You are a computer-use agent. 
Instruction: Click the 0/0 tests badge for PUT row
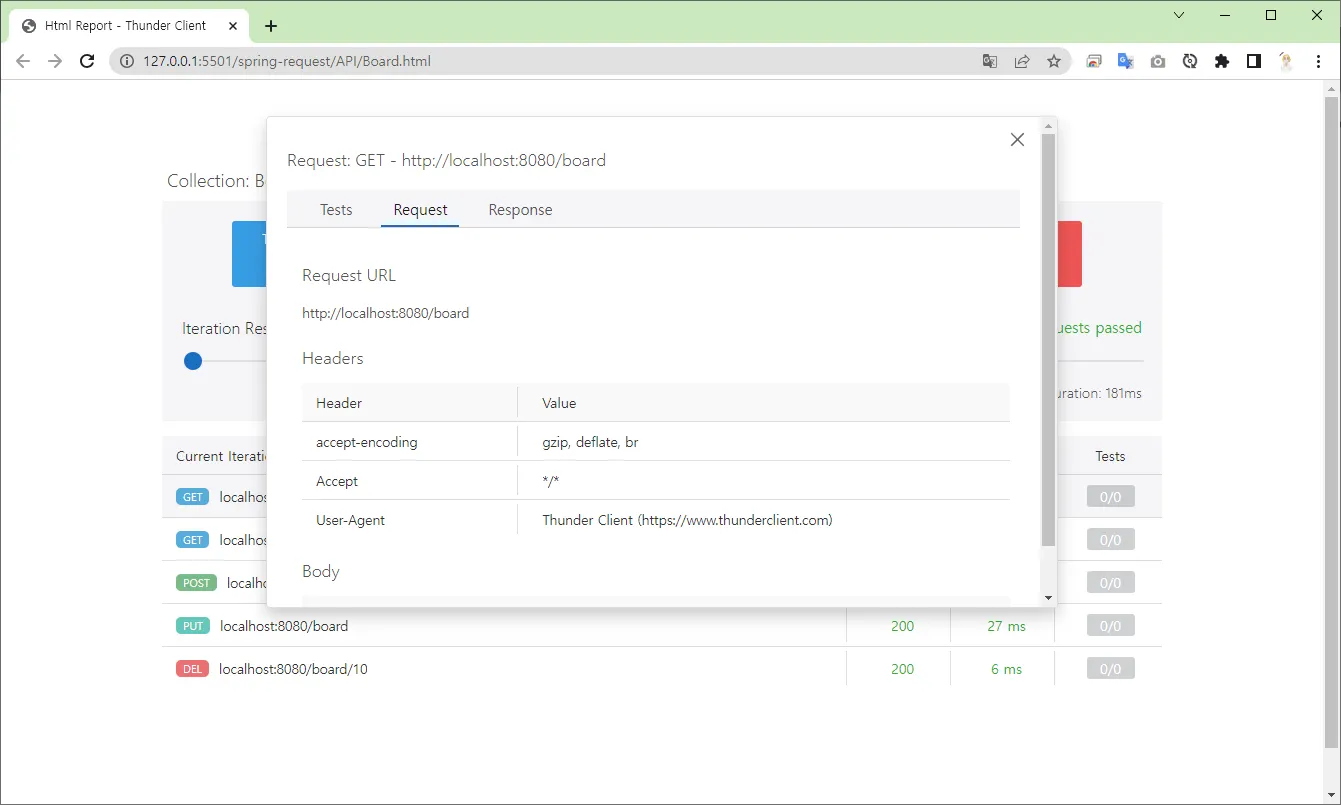tap(1110, 626)
